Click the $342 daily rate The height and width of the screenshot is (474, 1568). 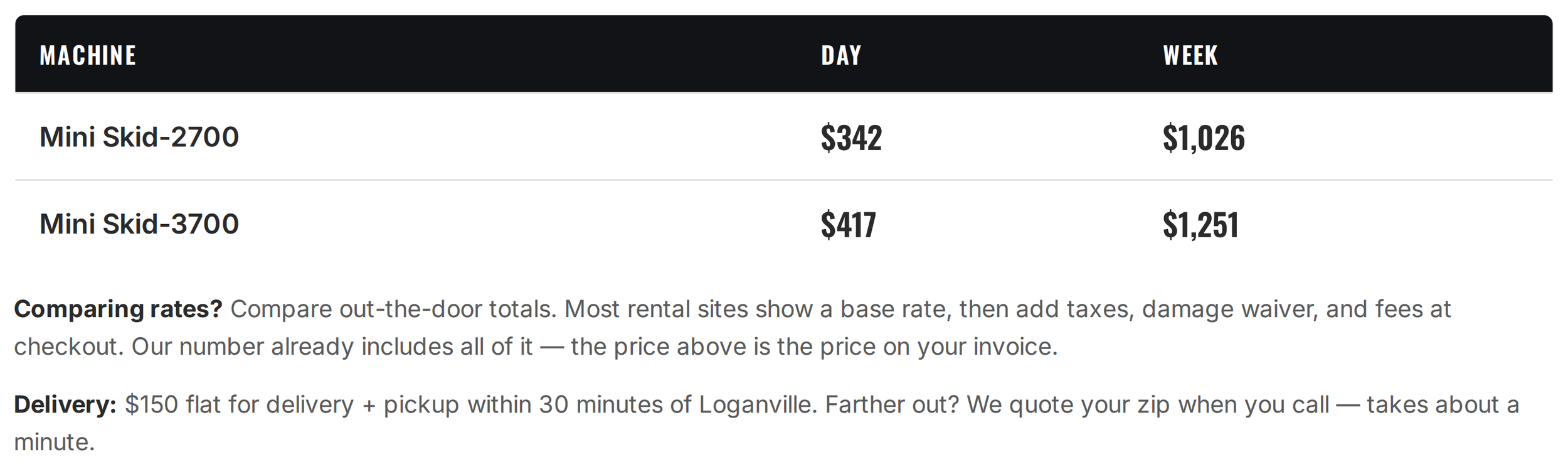click(x=851, y=137)
